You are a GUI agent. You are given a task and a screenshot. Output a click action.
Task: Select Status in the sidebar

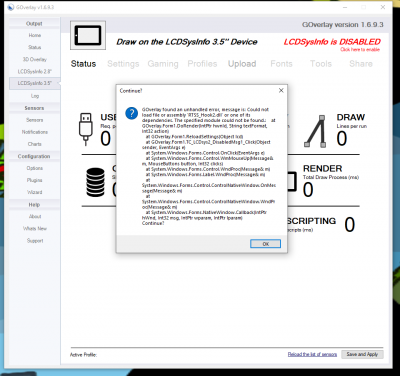(x=35, y=47)
